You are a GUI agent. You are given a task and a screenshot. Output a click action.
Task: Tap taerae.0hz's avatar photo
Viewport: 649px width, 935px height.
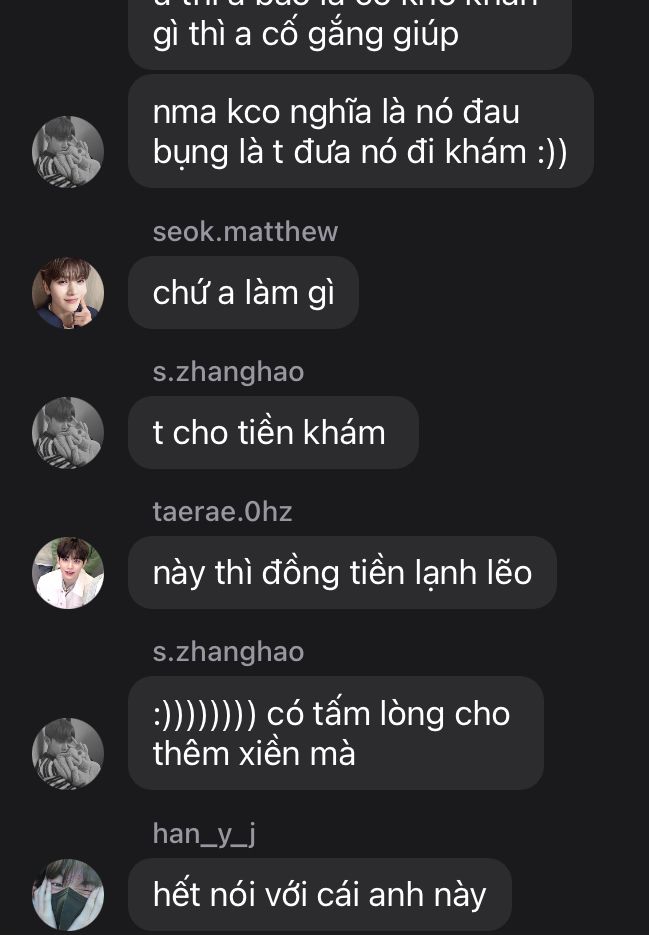68,573
